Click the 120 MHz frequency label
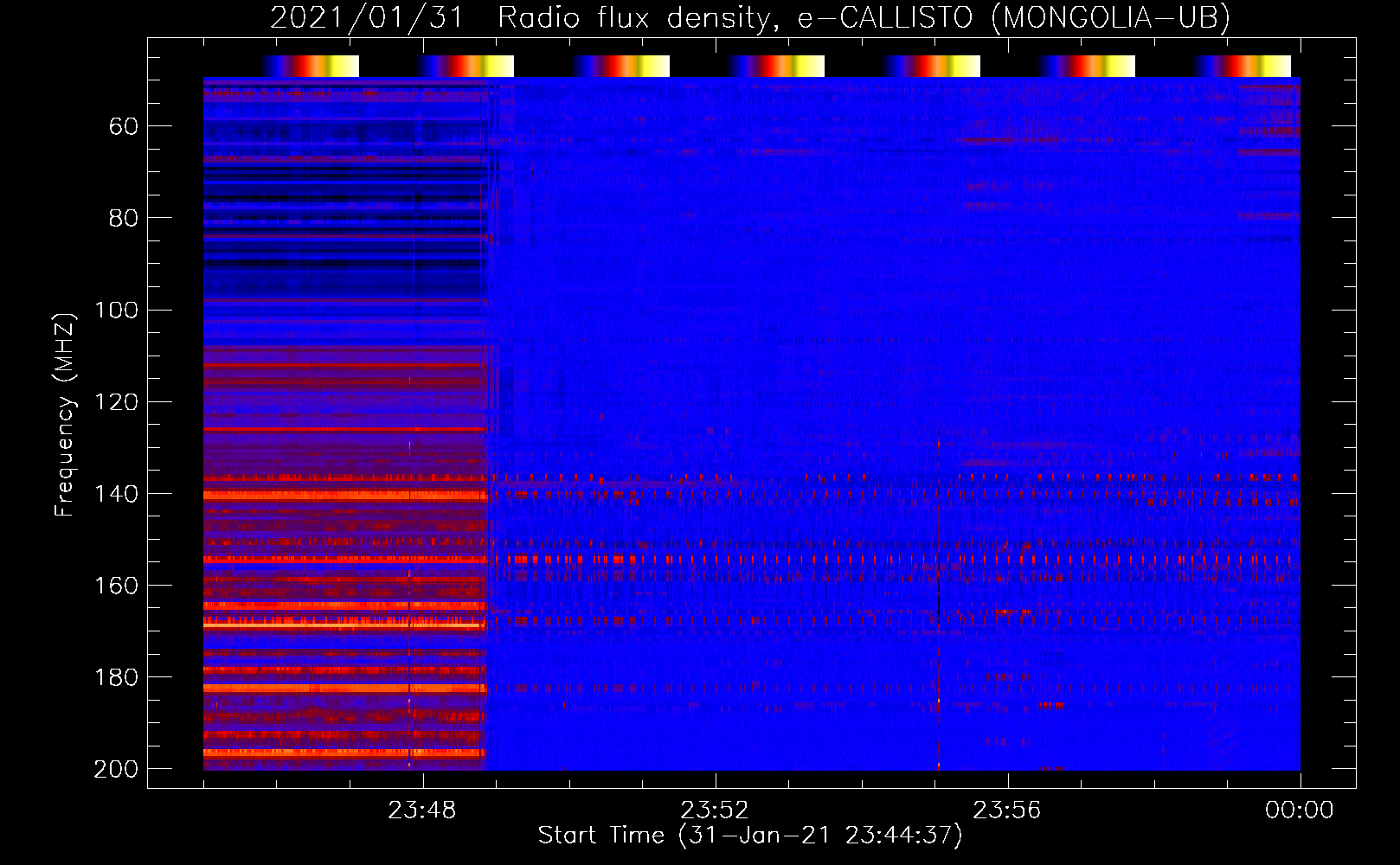 click(x=116, y=402)
